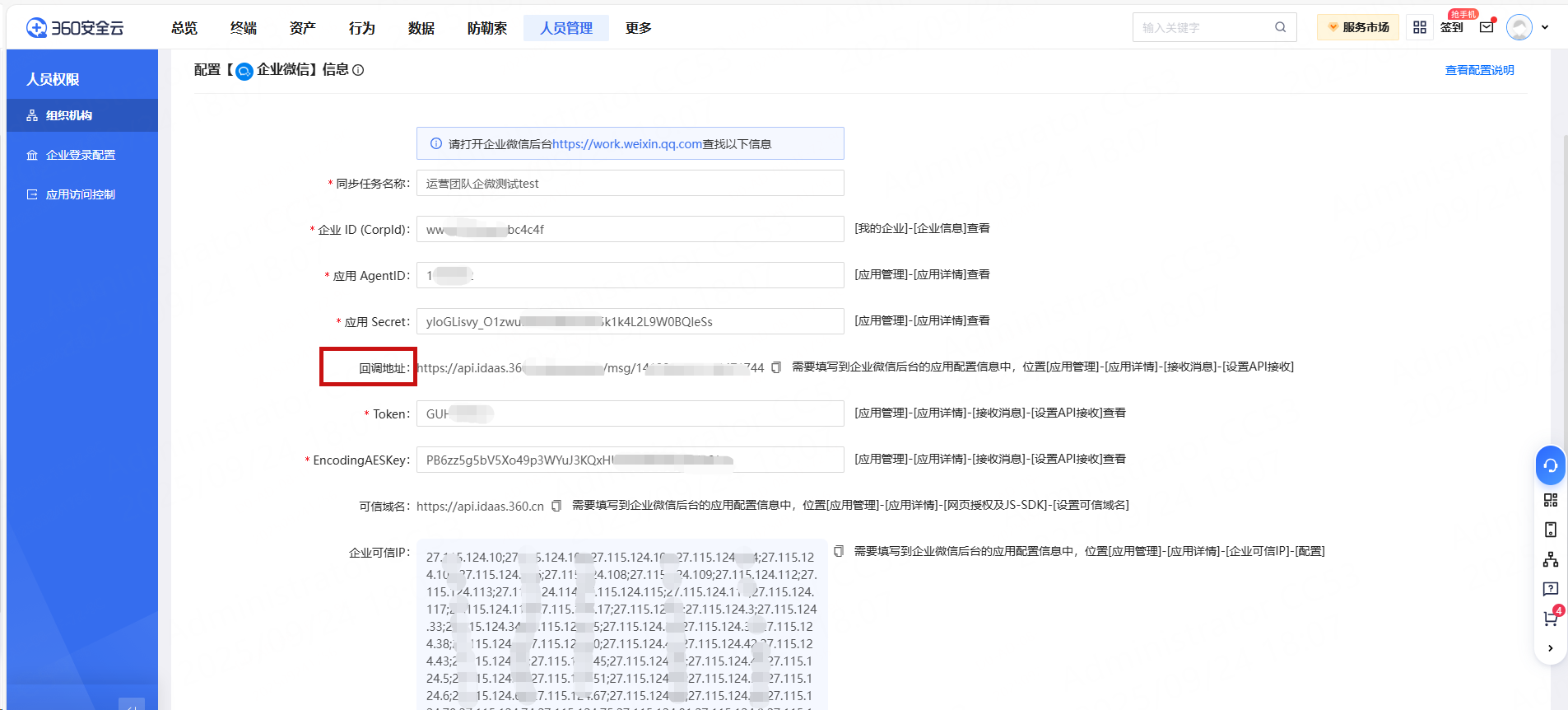Open the QR code icon in right sidebar
Screen dimensions: 1568x710
tap(1550, 500)
